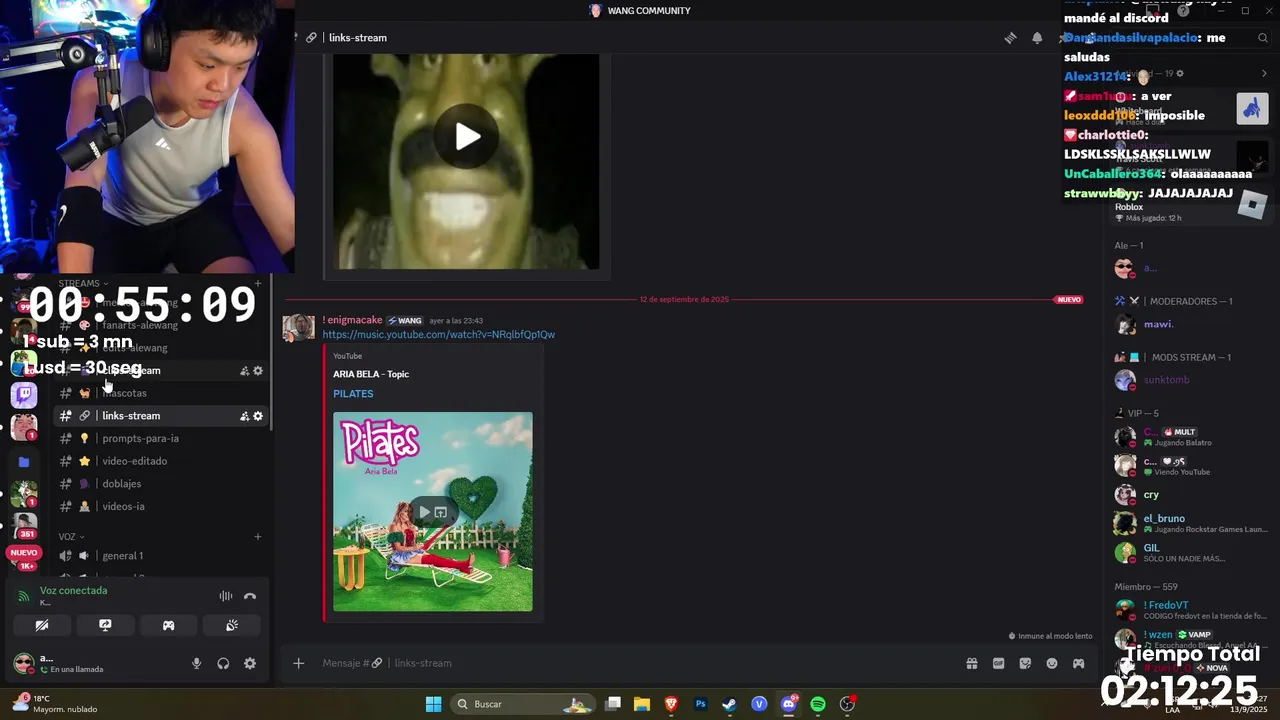Screen dimensions: 1280x720
Task: Open own user avatar status panel
Action: (24, 663)
